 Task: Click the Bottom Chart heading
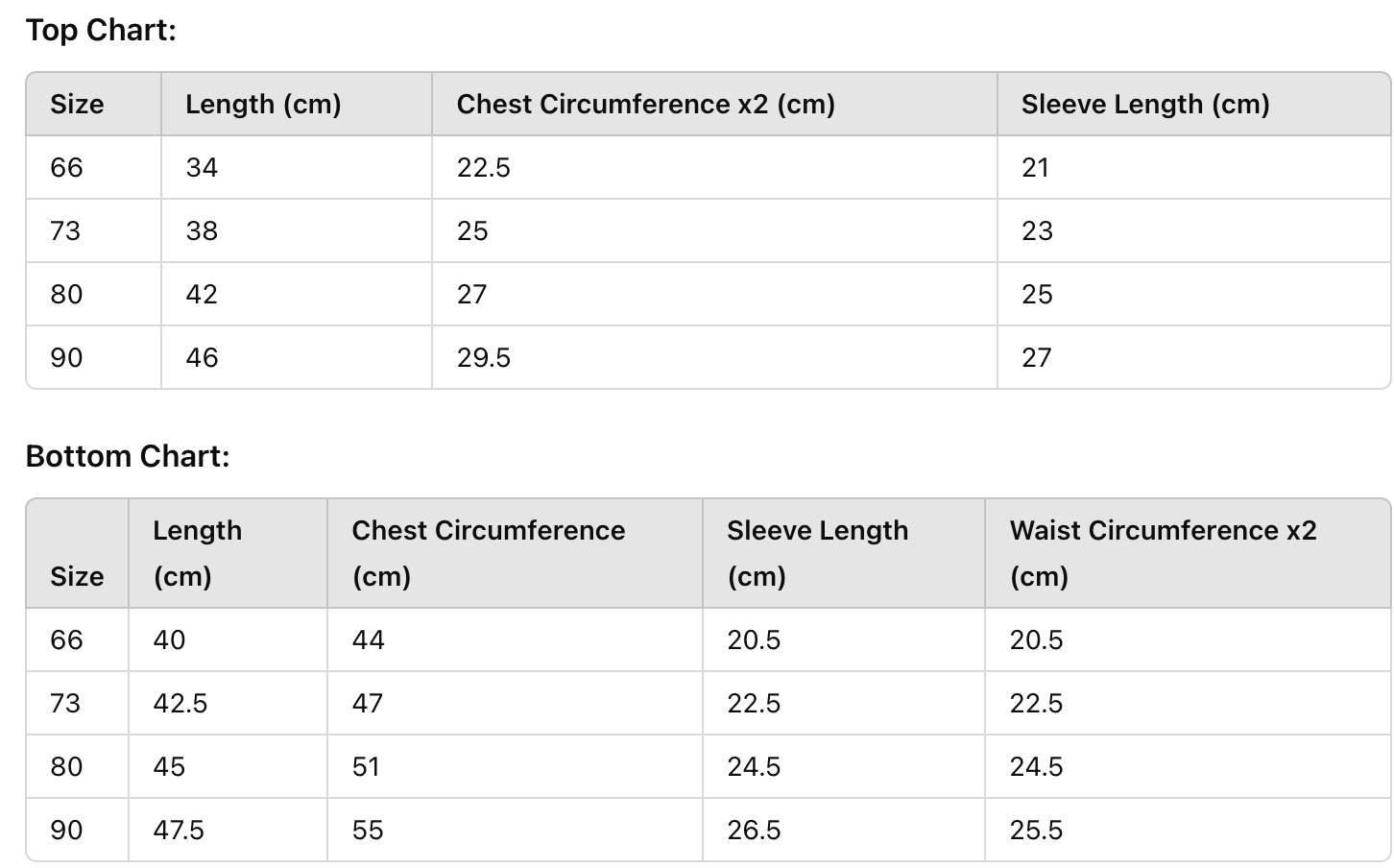pos(128,456)
